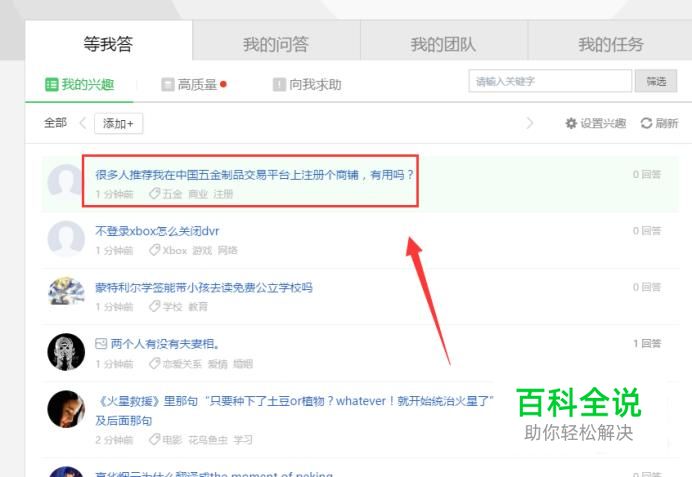Click the avatar beside the 夫妻相 question
692x477 pixels.
(x=66, y=352)
